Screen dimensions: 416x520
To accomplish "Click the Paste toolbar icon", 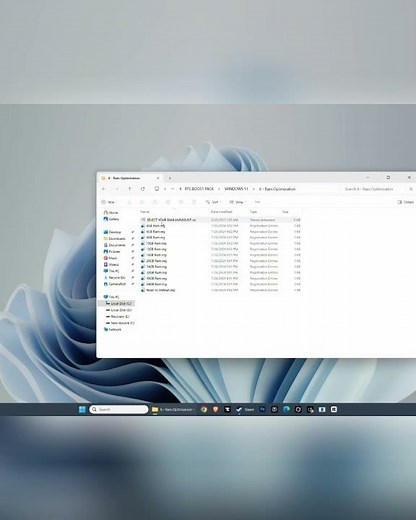I will tap(155, 202).
